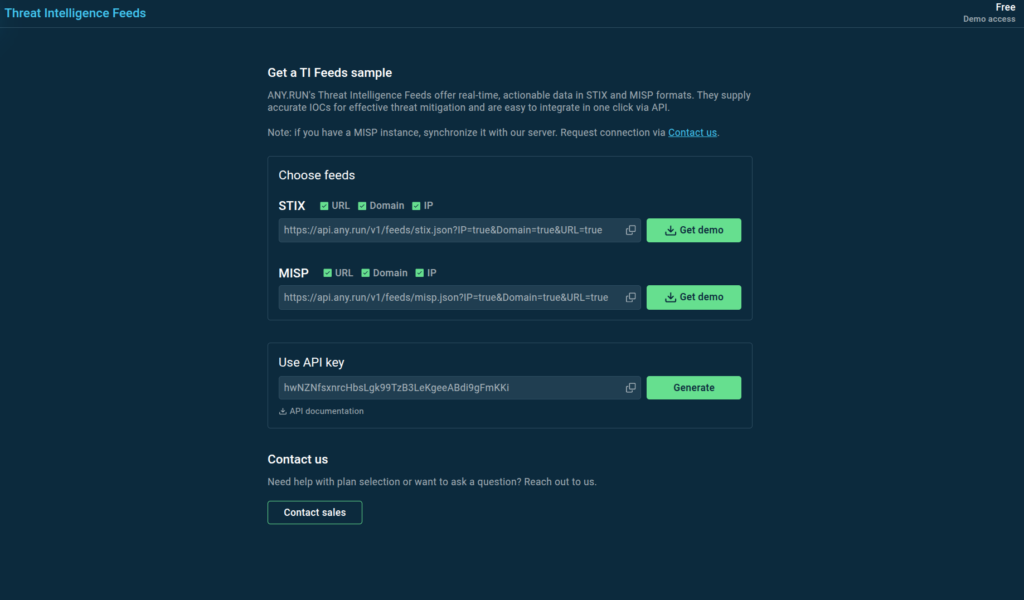Toggle the MISP IP checkbox

coord(420,273)
